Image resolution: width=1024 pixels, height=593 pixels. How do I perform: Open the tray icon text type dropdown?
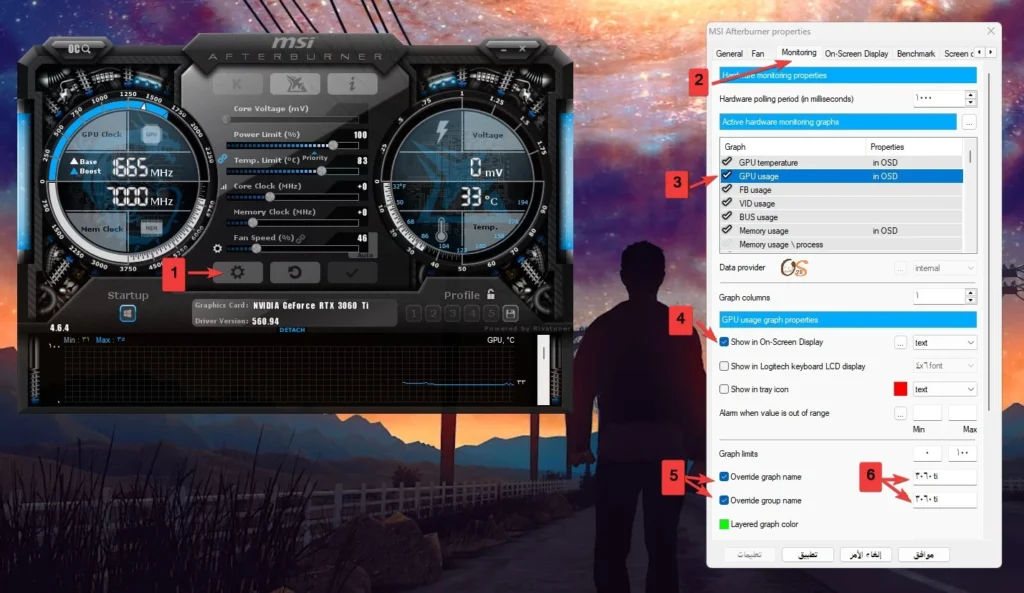coord(944,390)
